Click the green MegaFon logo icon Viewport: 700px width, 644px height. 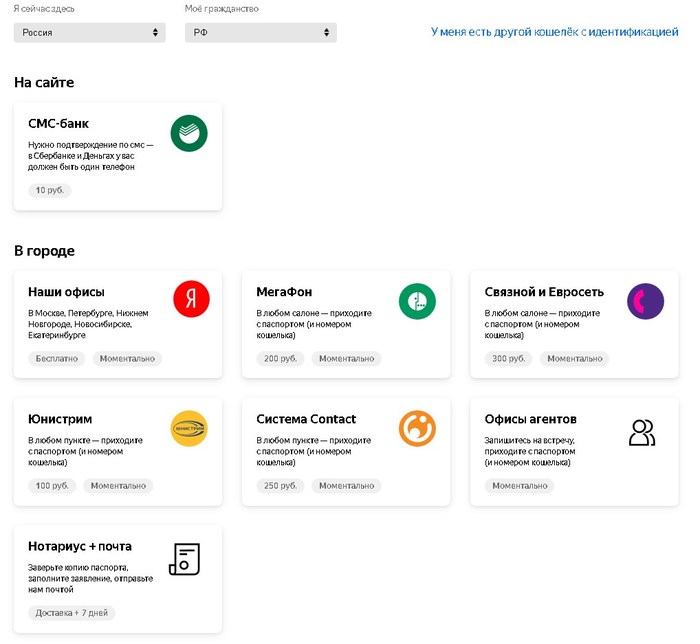(417, 301)
